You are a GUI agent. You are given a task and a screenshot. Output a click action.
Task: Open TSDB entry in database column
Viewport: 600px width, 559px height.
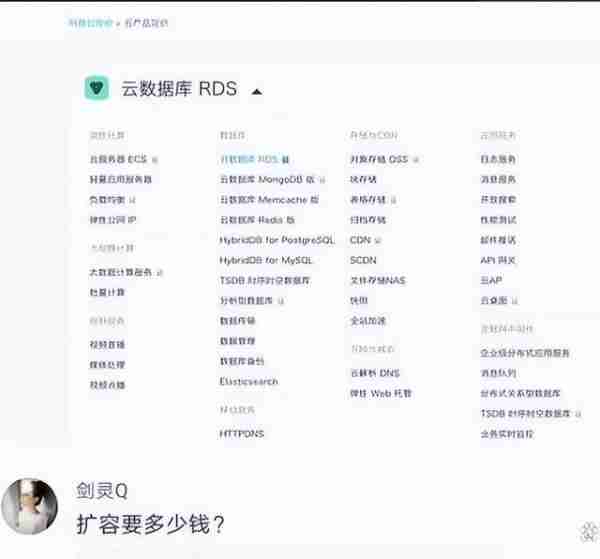[x=265, y=281]
